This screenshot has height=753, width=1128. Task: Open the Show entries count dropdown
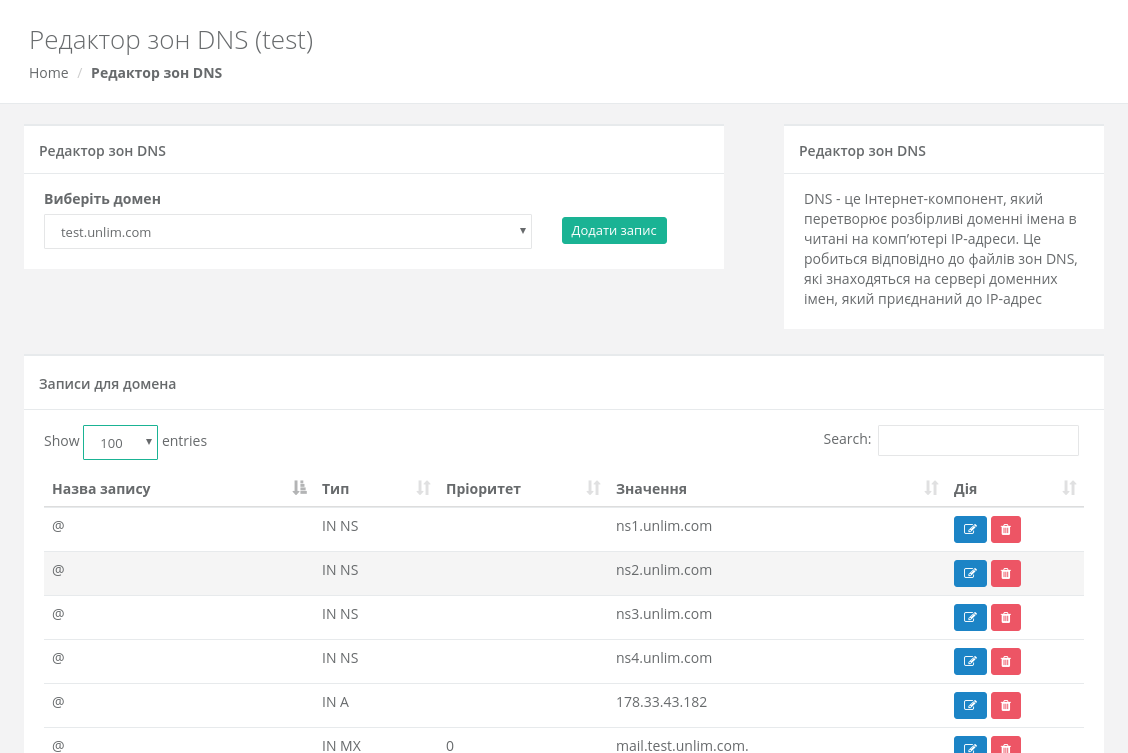click(x=120, y=442)
